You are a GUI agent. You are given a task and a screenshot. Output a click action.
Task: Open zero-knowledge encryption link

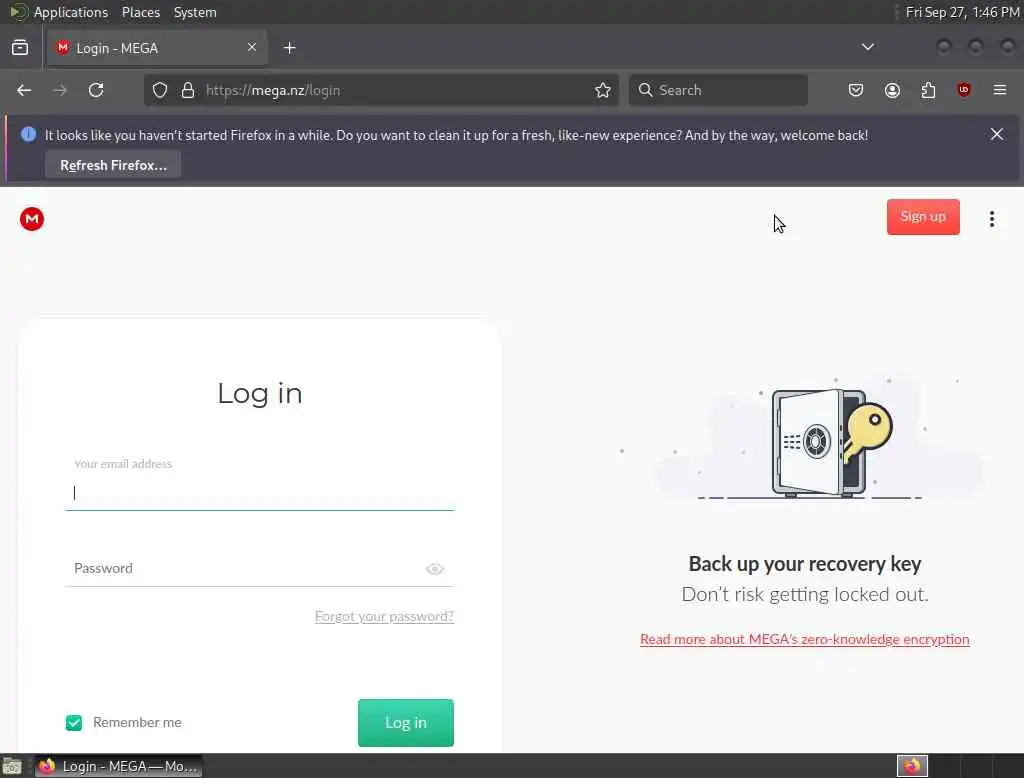coord(805,639)
